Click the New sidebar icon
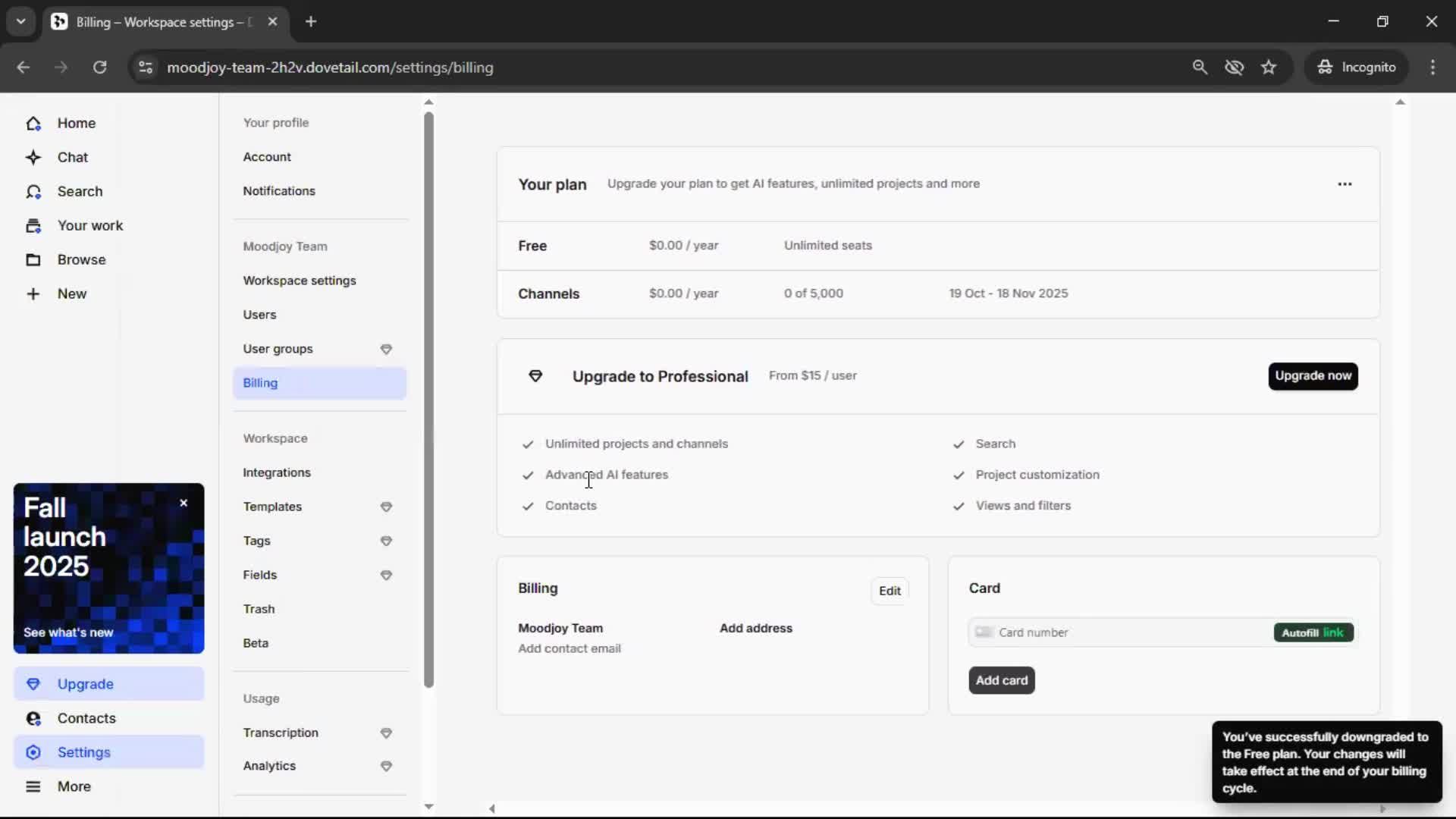Screen dimensions: 1456x819 [x=33, y=293]
